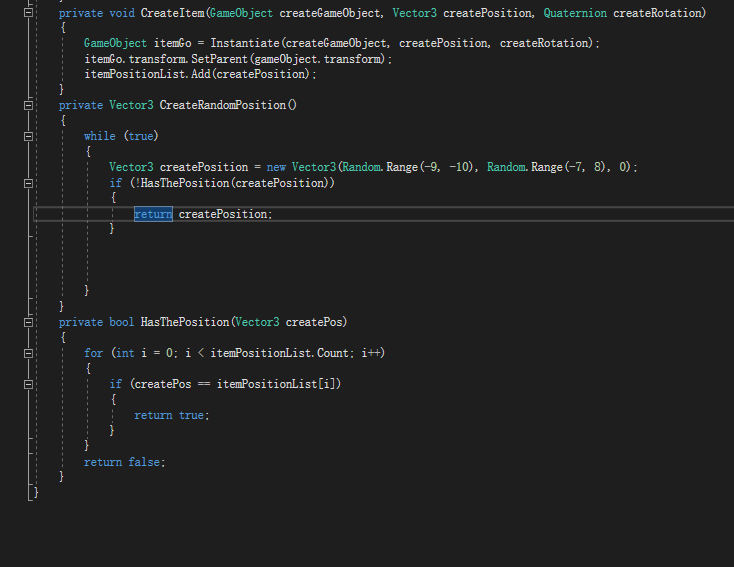Click 'createRotation' parameter in CreateItem signature
Screen dimensions: 734x567
[657, 13]
